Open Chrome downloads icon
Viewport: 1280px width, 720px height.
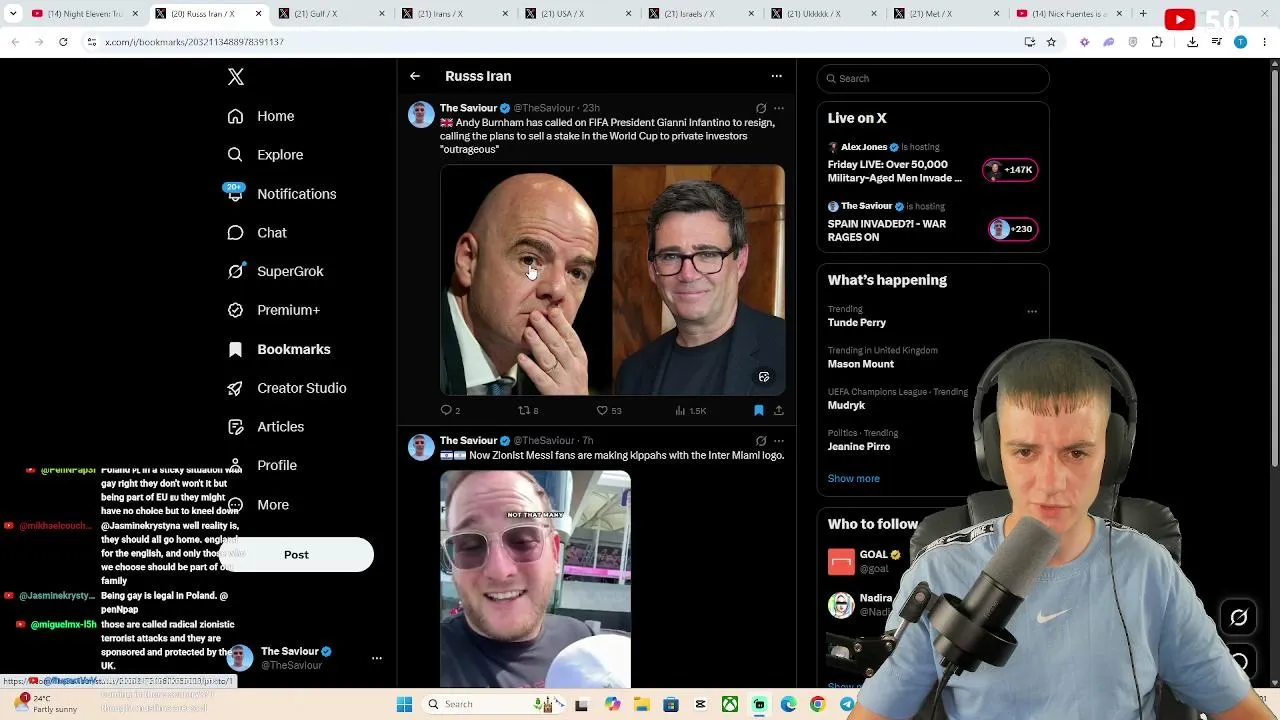1192,42
